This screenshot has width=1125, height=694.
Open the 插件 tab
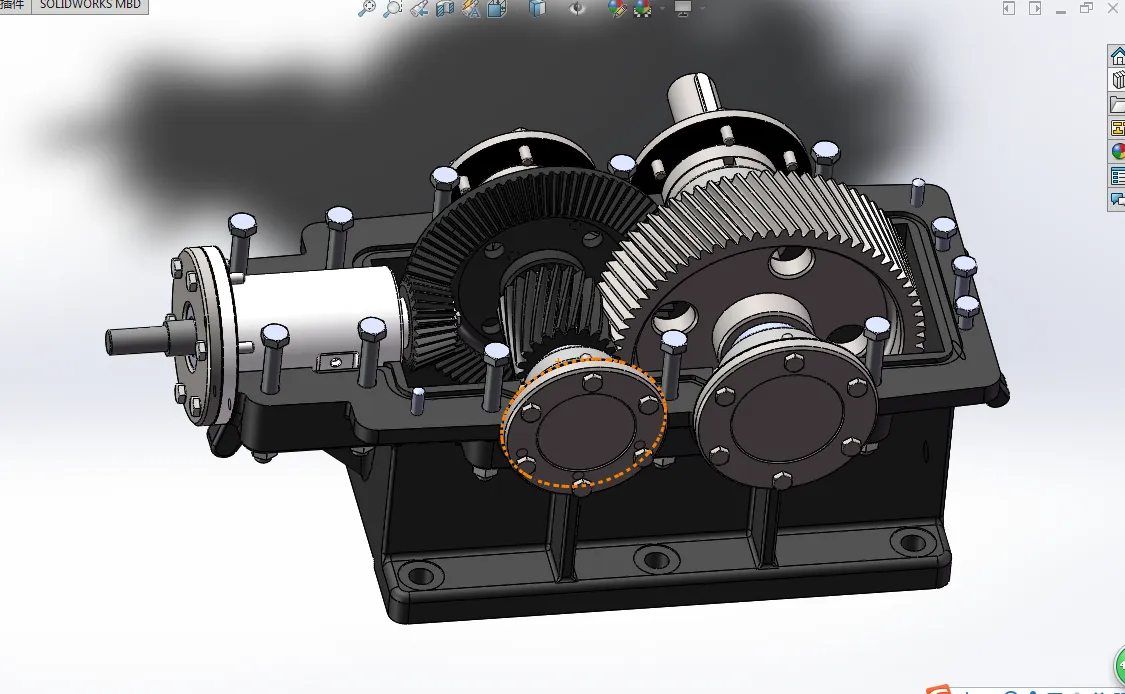point(14,6)
